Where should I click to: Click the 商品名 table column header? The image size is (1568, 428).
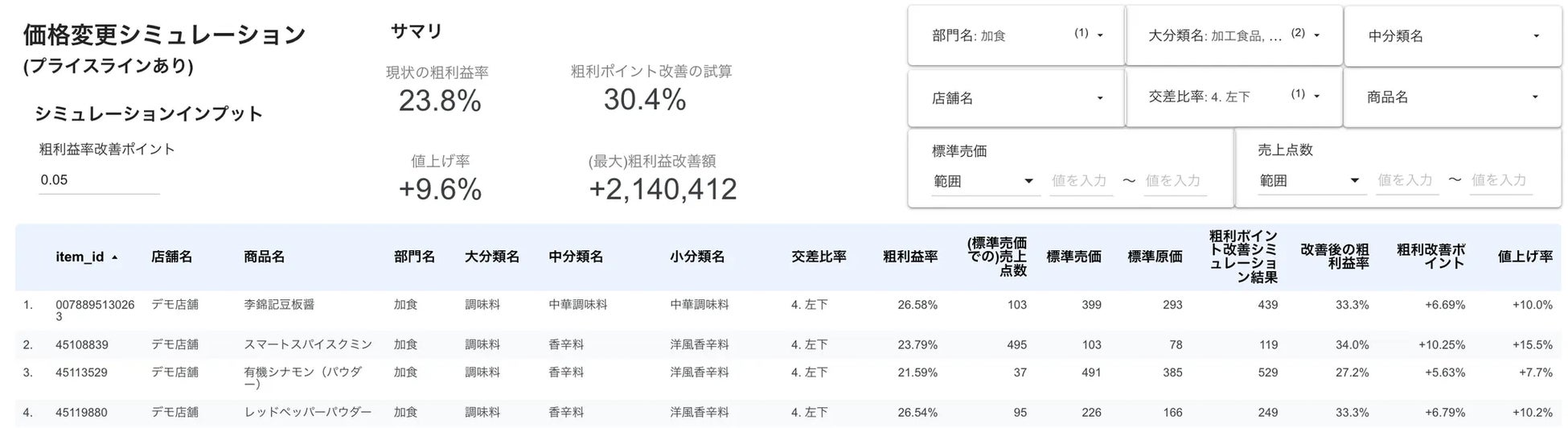265,257
